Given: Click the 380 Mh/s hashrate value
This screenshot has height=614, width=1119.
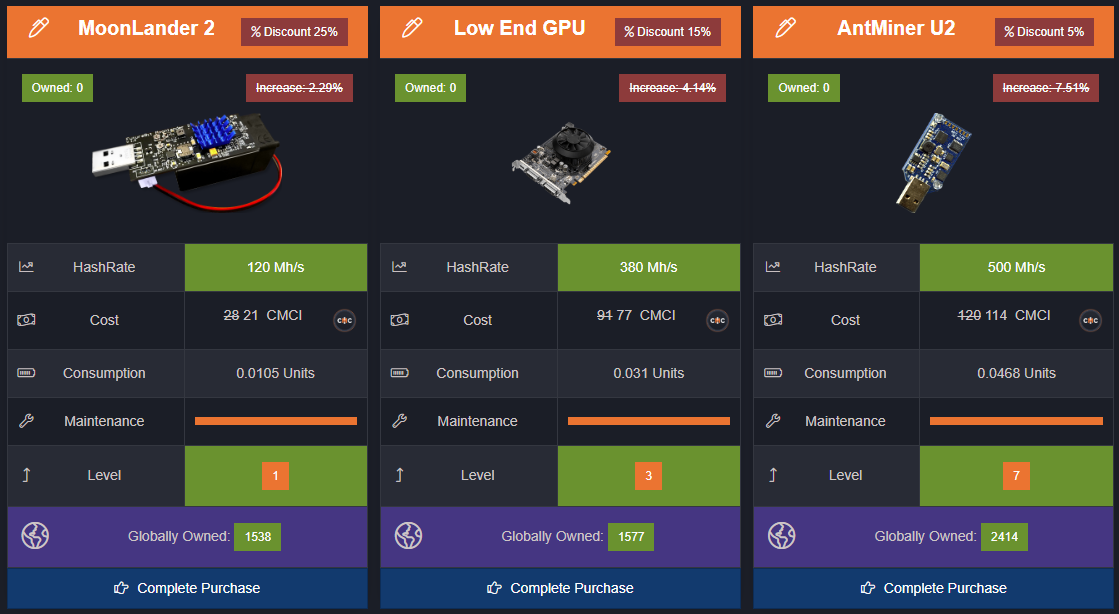Looking at the screenshot, I should [x=649, y=267].
